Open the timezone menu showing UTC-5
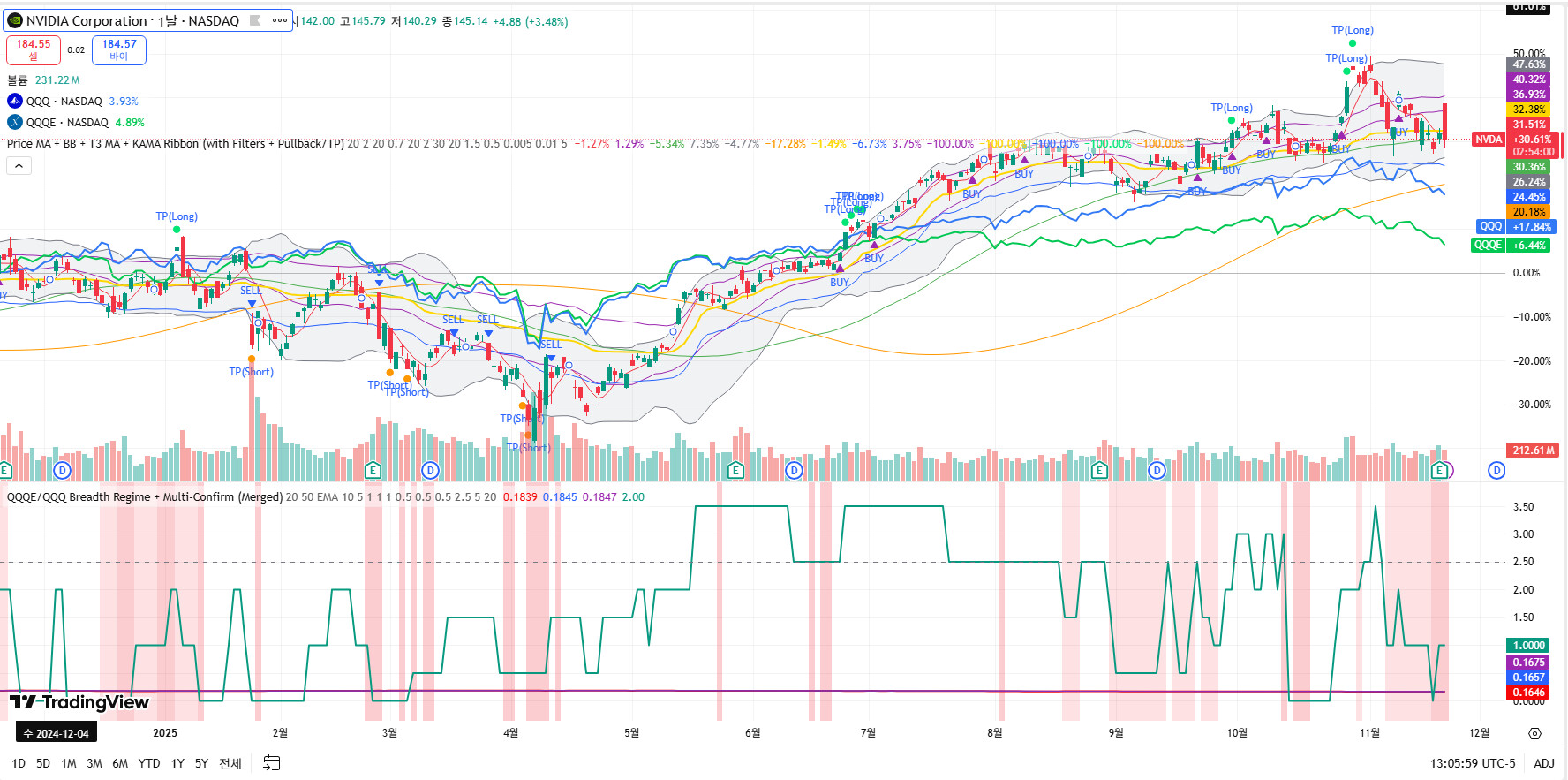This screenshot has height=780, width=1568. [1473, 763]
